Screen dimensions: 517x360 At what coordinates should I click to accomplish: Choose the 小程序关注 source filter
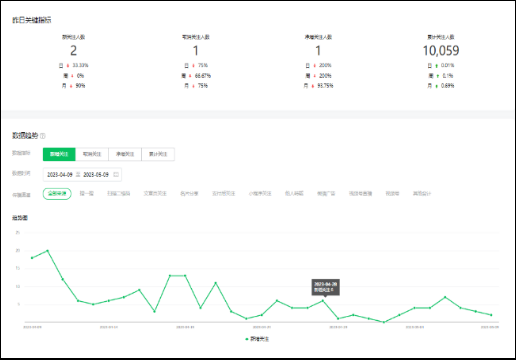pos(260,193)
